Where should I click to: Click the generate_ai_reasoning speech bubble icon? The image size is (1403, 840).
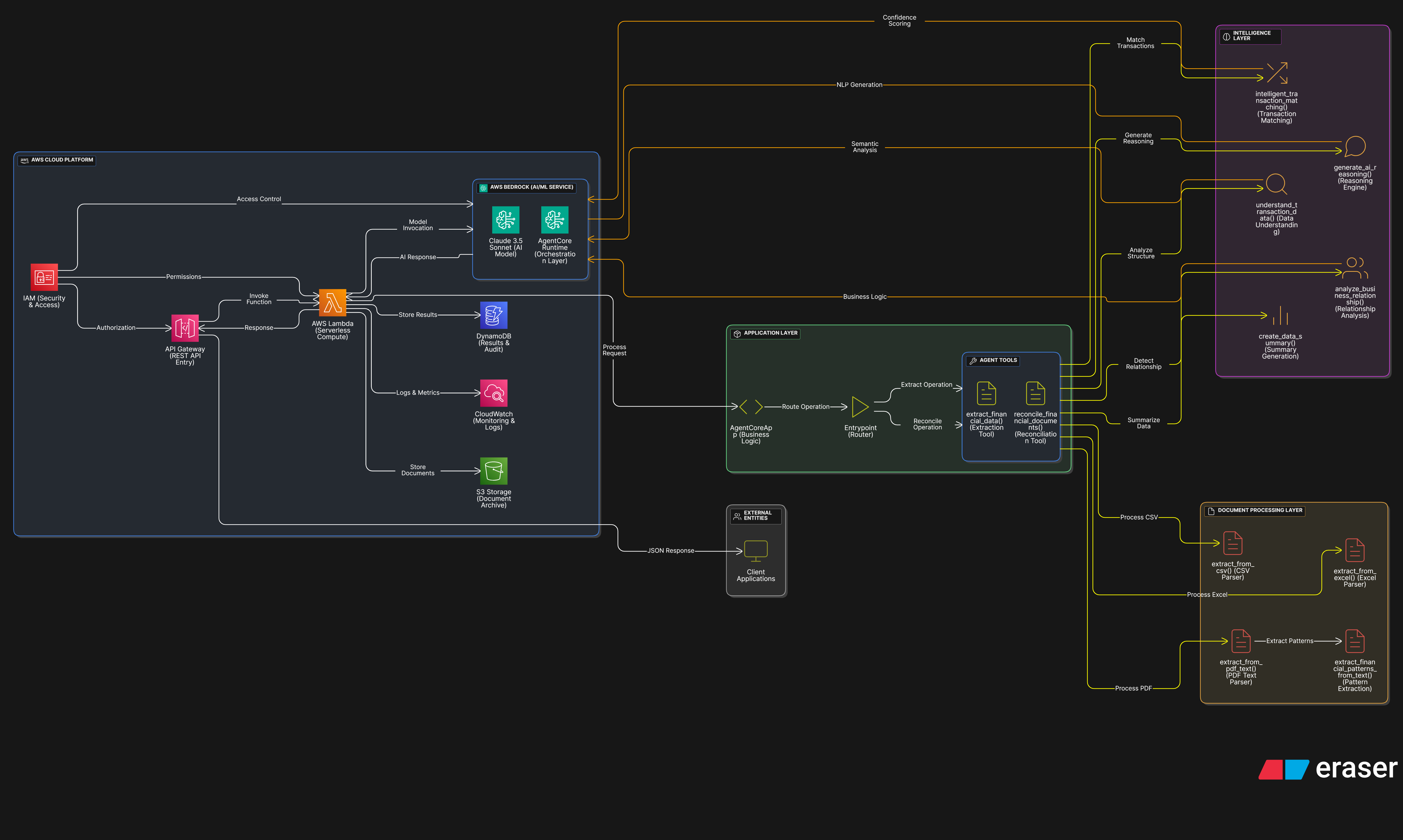pos(1355,147)
